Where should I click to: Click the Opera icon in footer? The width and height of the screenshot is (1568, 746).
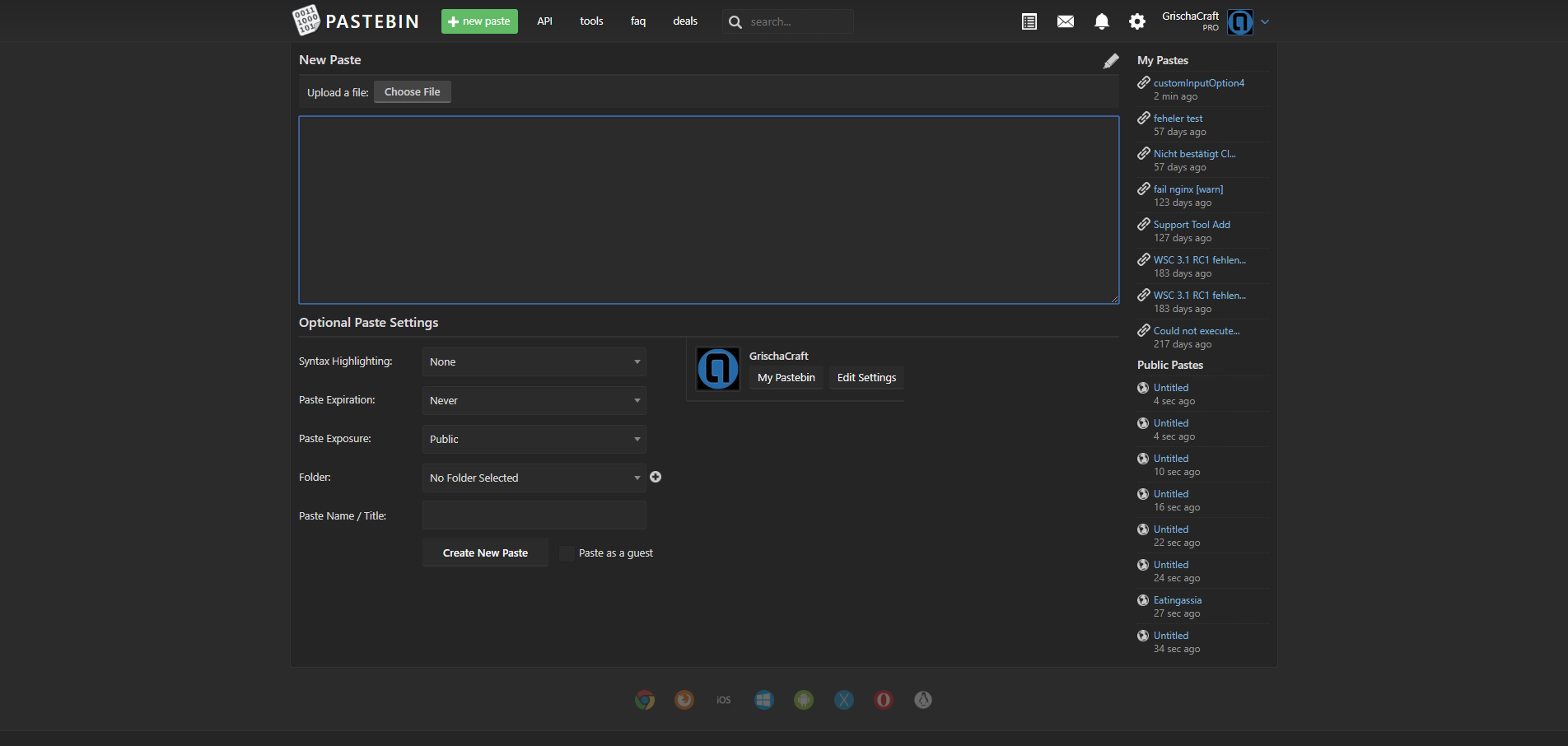[x=884, y=700]
